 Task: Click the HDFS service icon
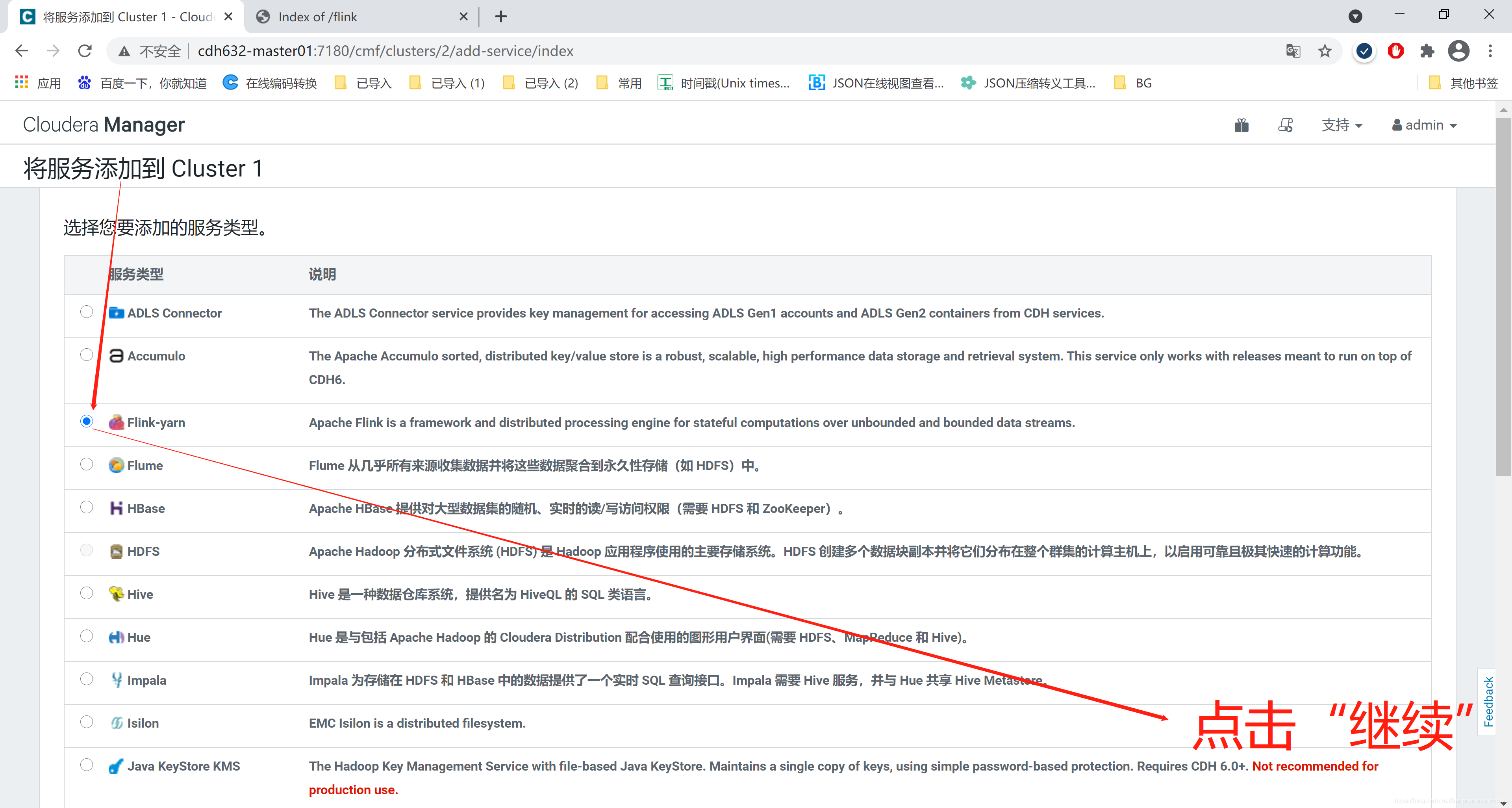pos(116,552)
